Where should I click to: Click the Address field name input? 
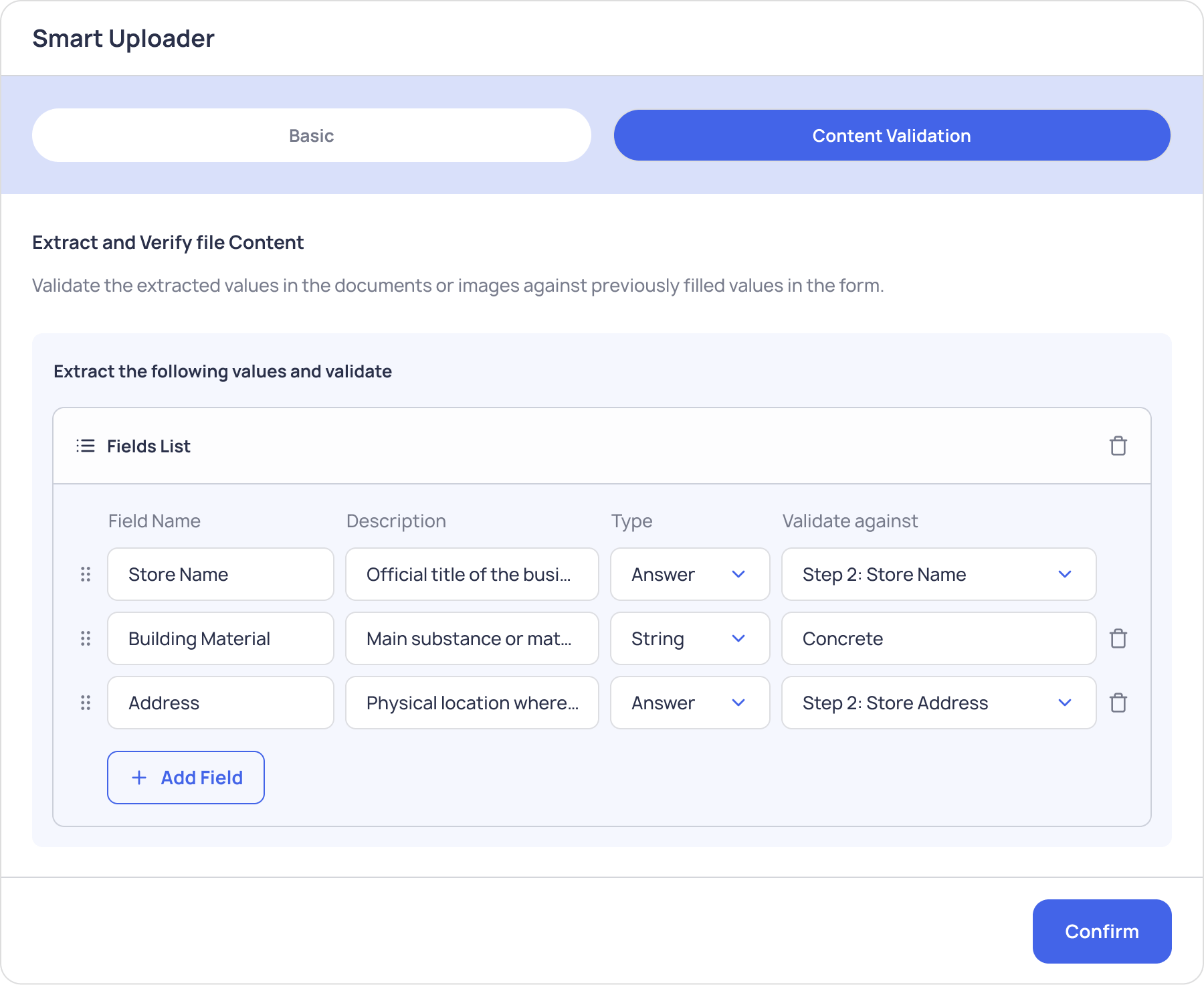point(220,703)
